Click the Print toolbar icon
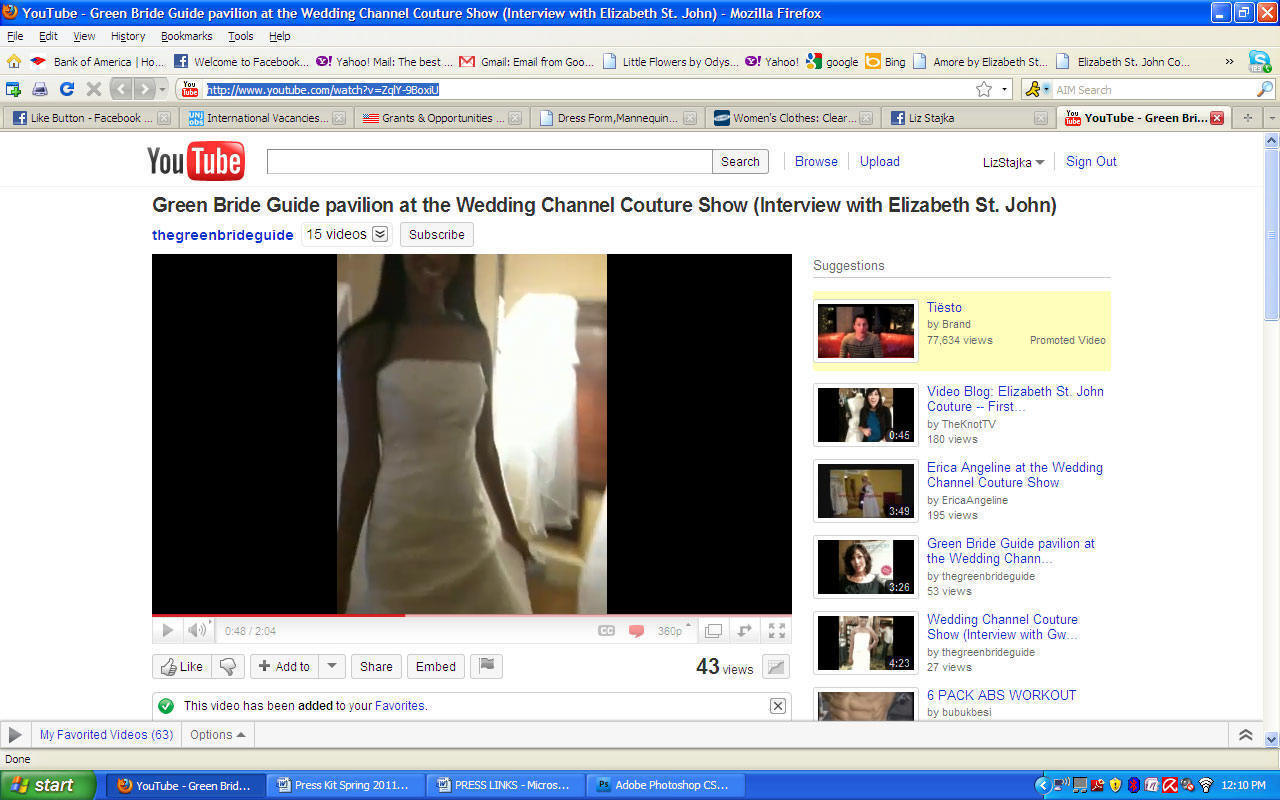 [x=40, y=89]
